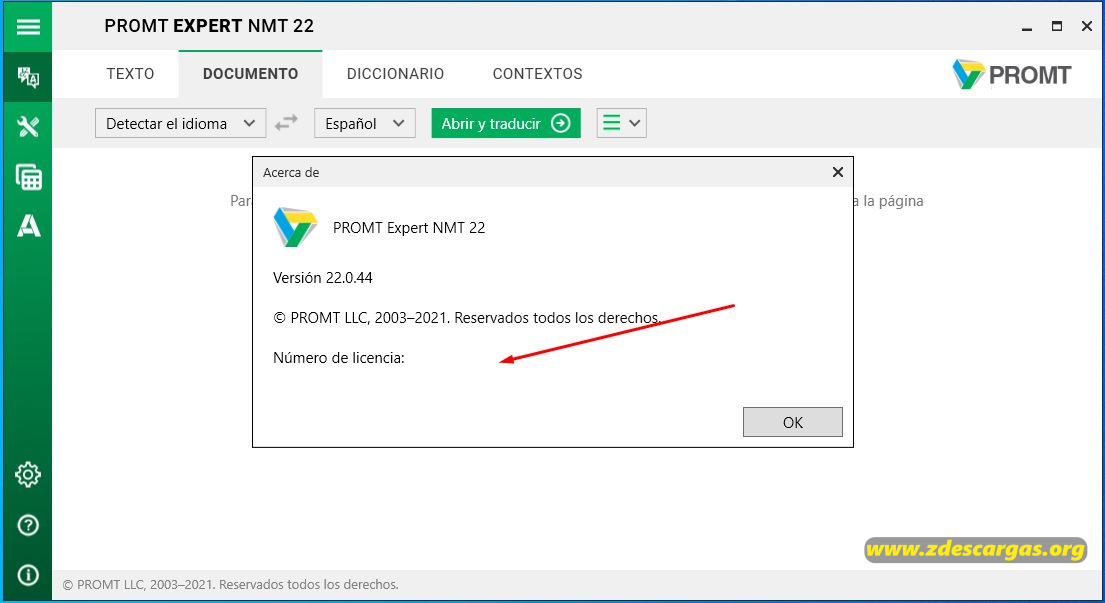The width and height of the screenshot is (1105, 603).
Task: Open the letter A icon in sidebar
Action: coord(28,225)
